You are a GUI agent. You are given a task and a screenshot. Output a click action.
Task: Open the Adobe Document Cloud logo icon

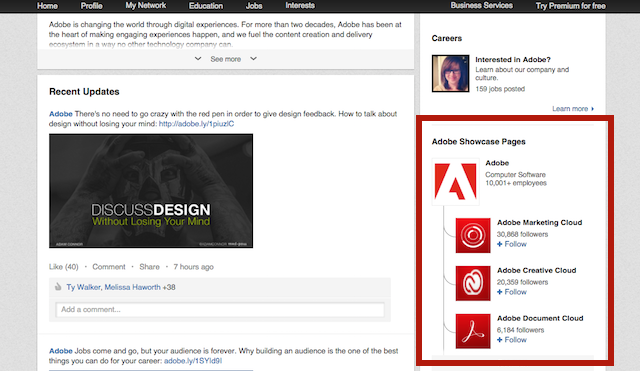point(473,331)
